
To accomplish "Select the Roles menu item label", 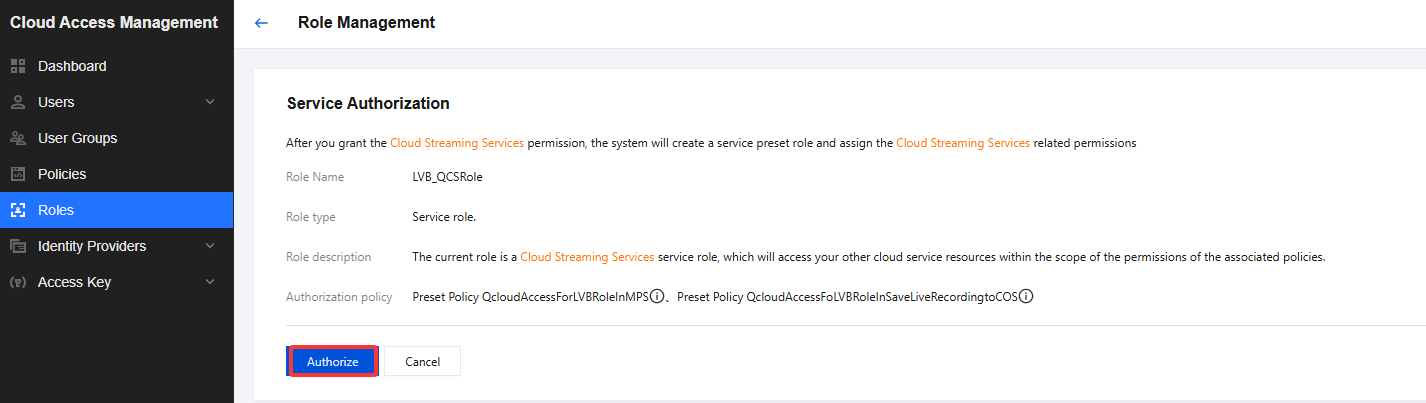I will [x=56, y=210].
